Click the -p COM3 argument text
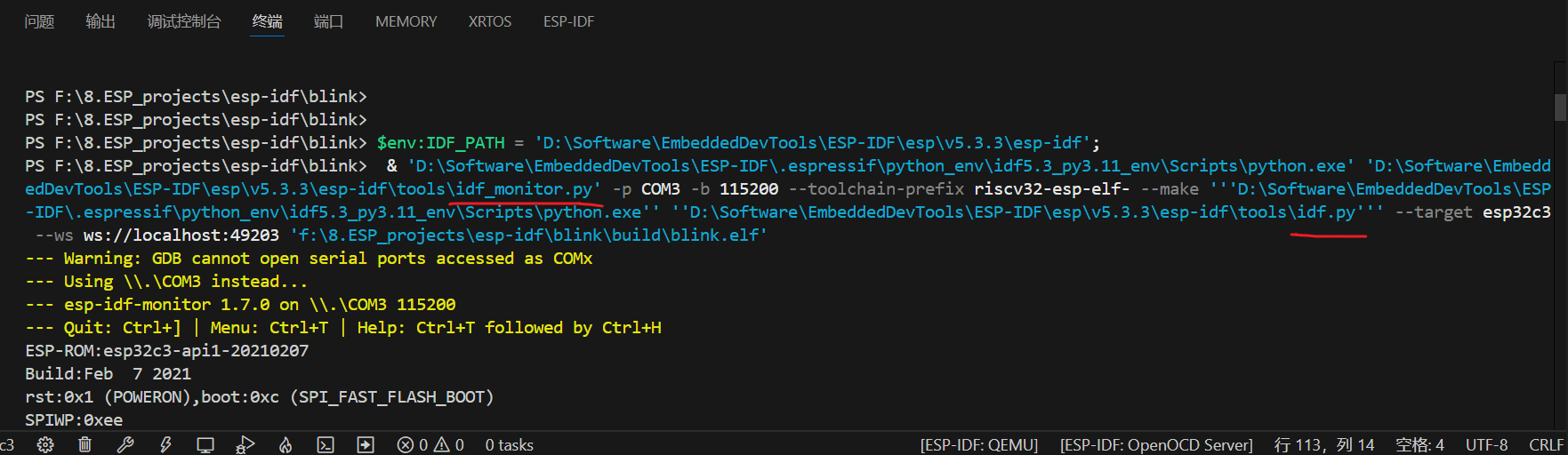This screenshot has width=1568, height=455. pos(647,189)
